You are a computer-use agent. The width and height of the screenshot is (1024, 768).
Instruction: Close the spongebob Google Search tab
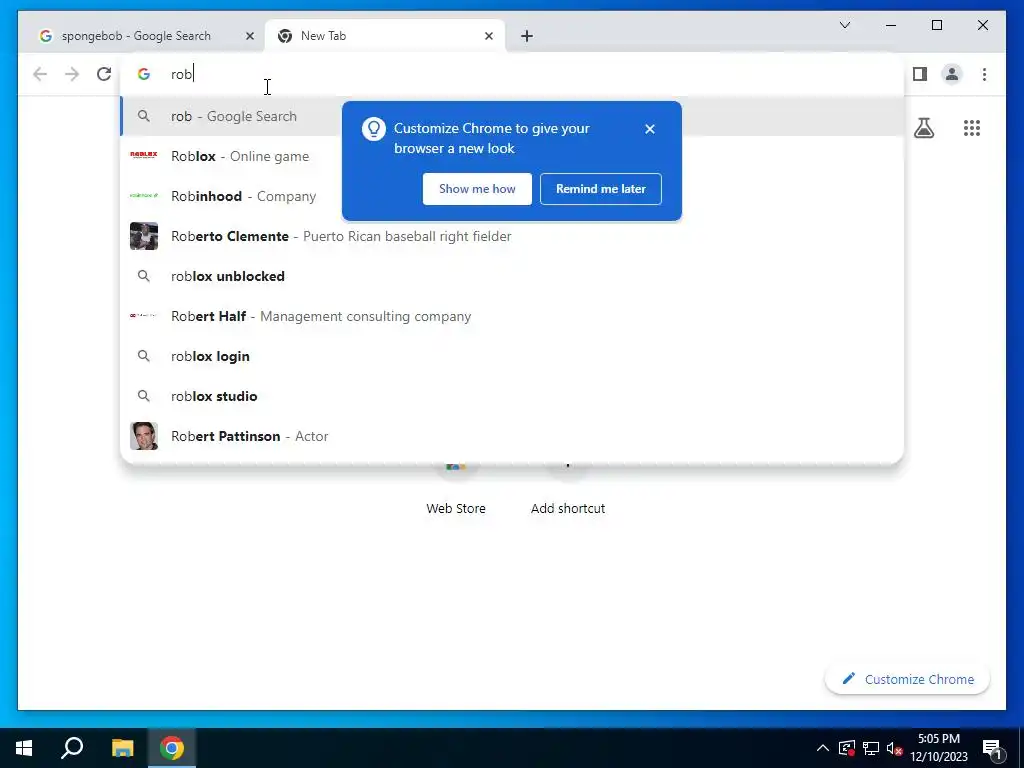coord(249,36)
